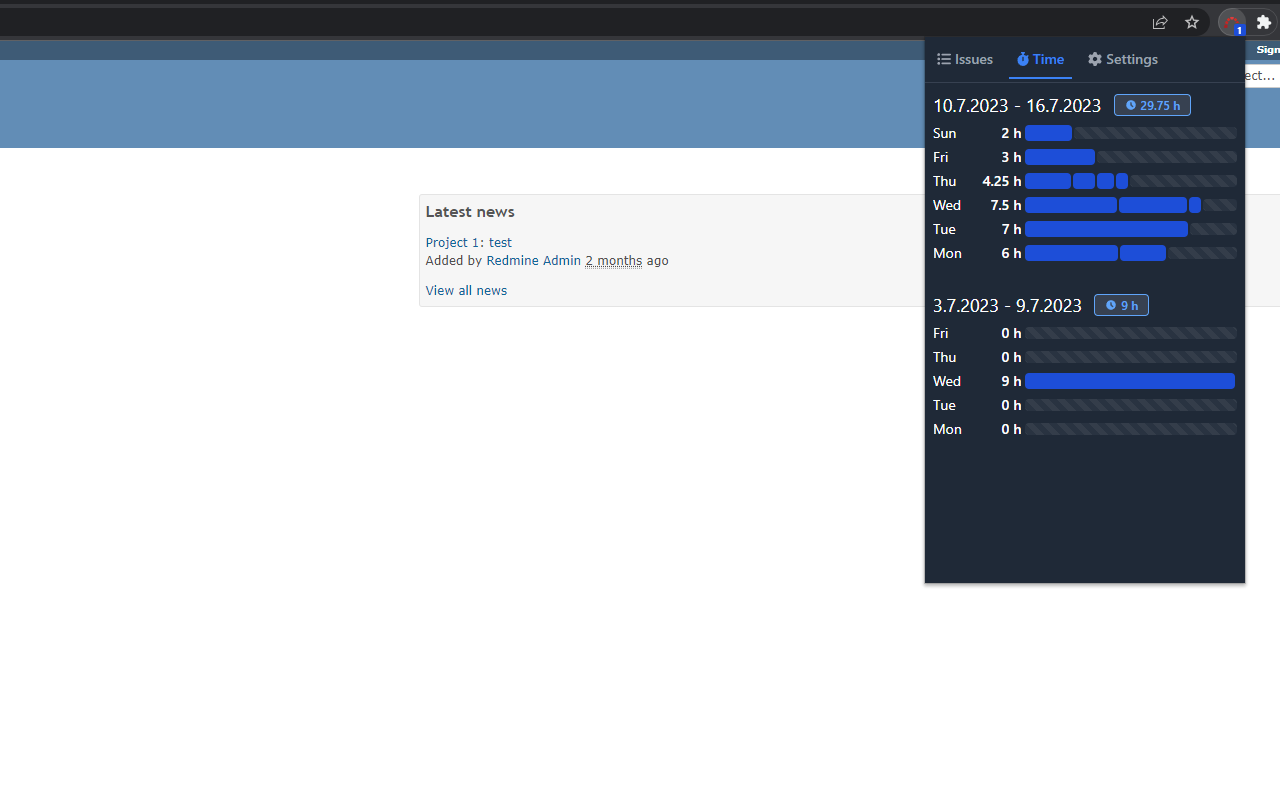Click the 9 h weekly total badge

click(x=1121, y=305)
